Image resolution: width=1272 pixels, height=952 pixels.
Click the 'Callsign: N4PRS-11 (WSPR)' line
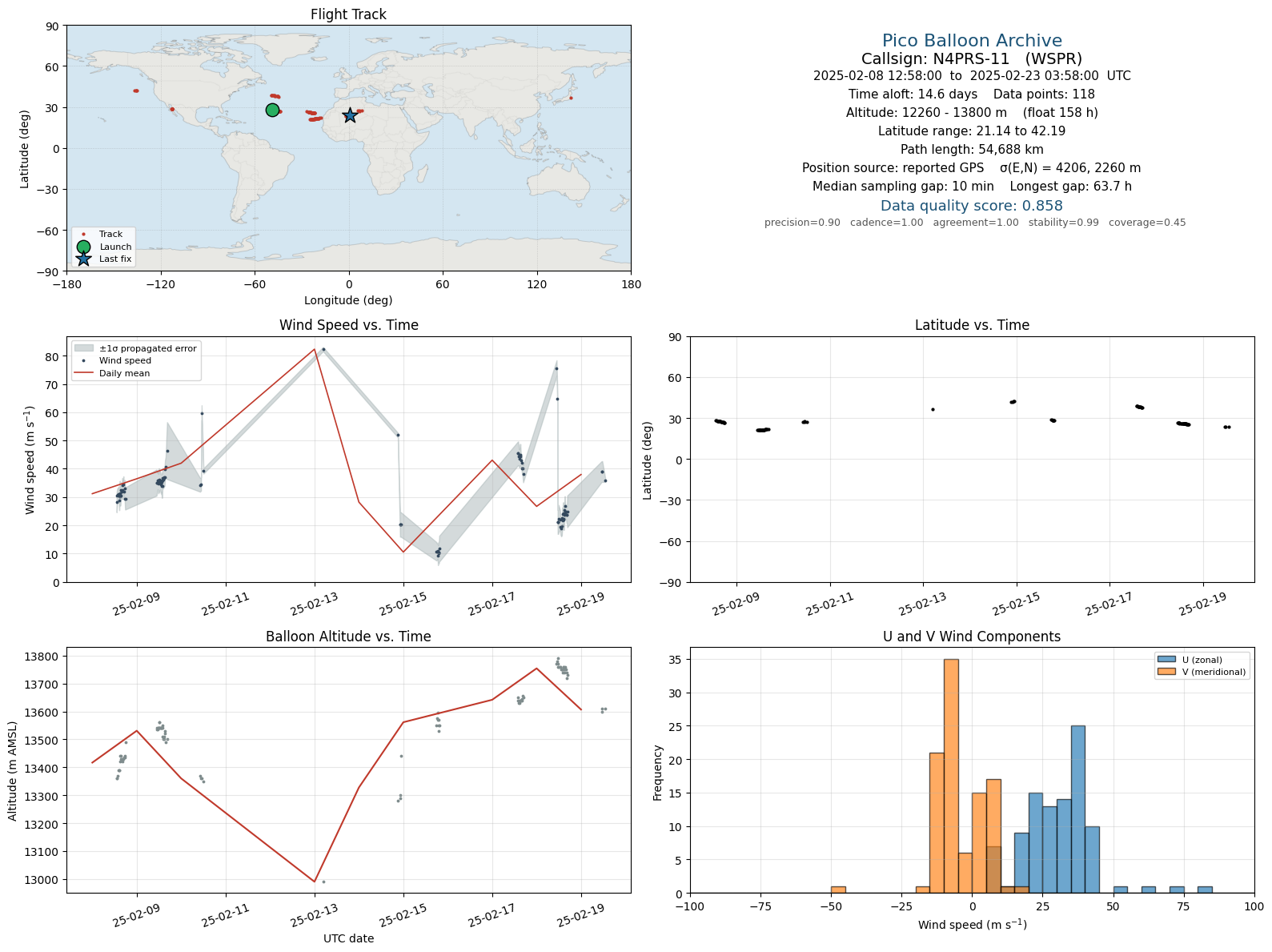coord(972,58)
